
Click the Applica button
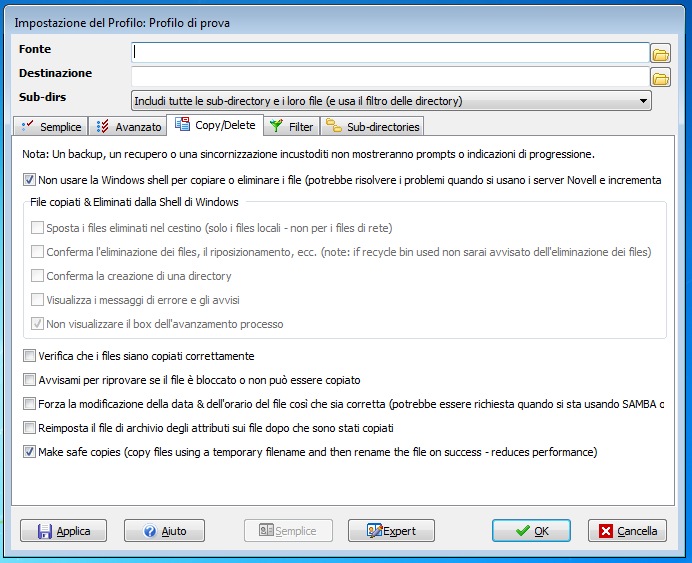point(63,531)
